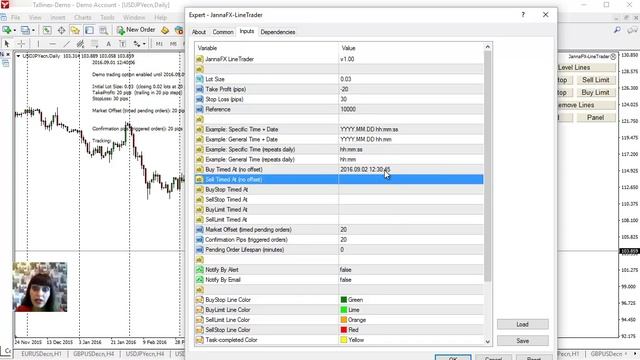The width and height of the screenshot is (640, 360).
Task: Click the triangle beside USDJPYecn,Daily chart title
Action: [x=18, y=56]
